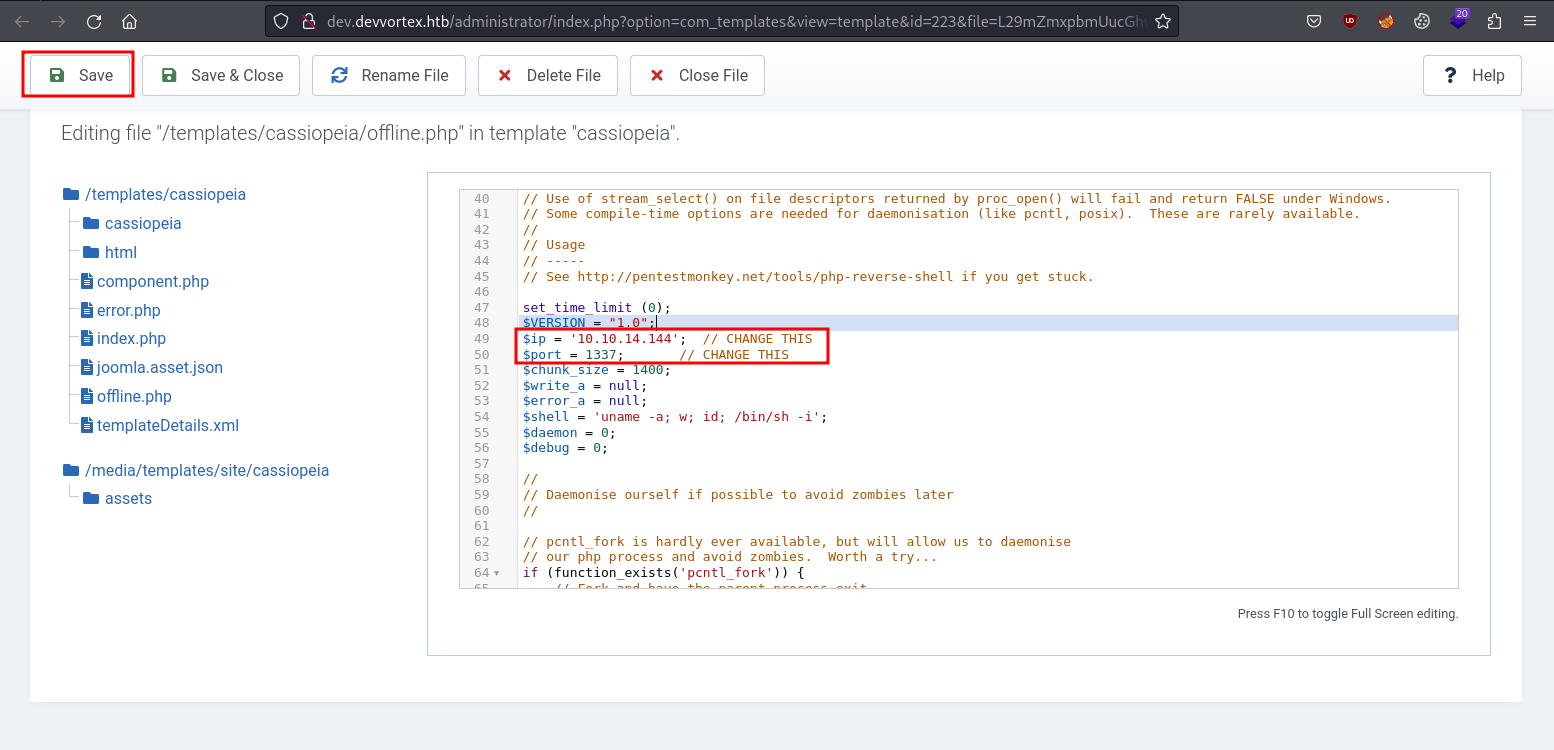The height and width of the screenshot is (750, 1554).
Task: Reload the page with refresh icon
Action: coord(94,21)
